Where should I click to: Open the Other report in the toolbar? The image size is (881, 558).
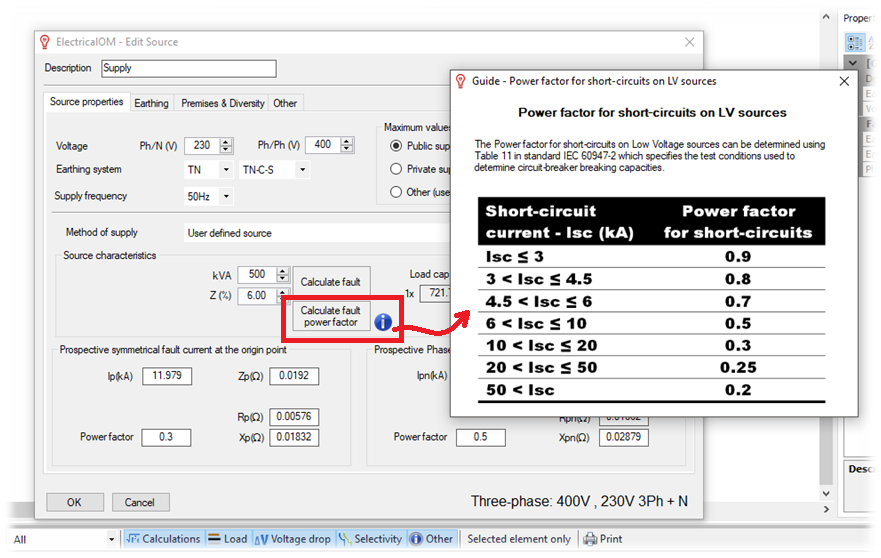[431, 539]
